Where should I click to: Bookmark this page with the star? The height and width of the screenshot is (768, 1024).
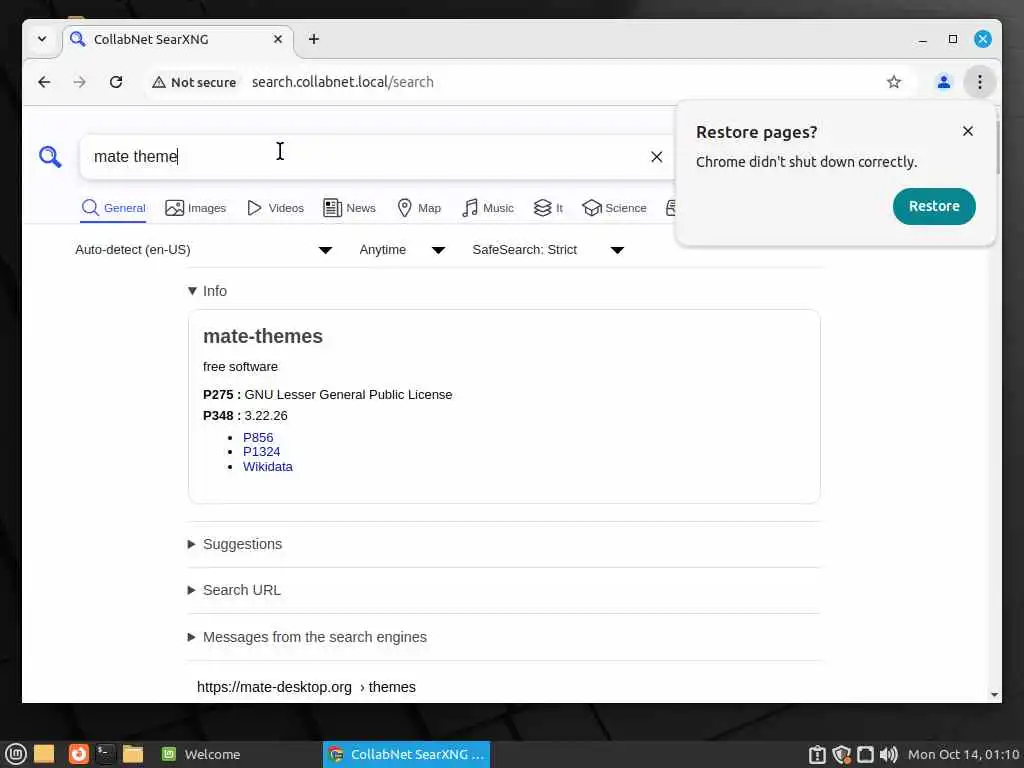[893, 82]
